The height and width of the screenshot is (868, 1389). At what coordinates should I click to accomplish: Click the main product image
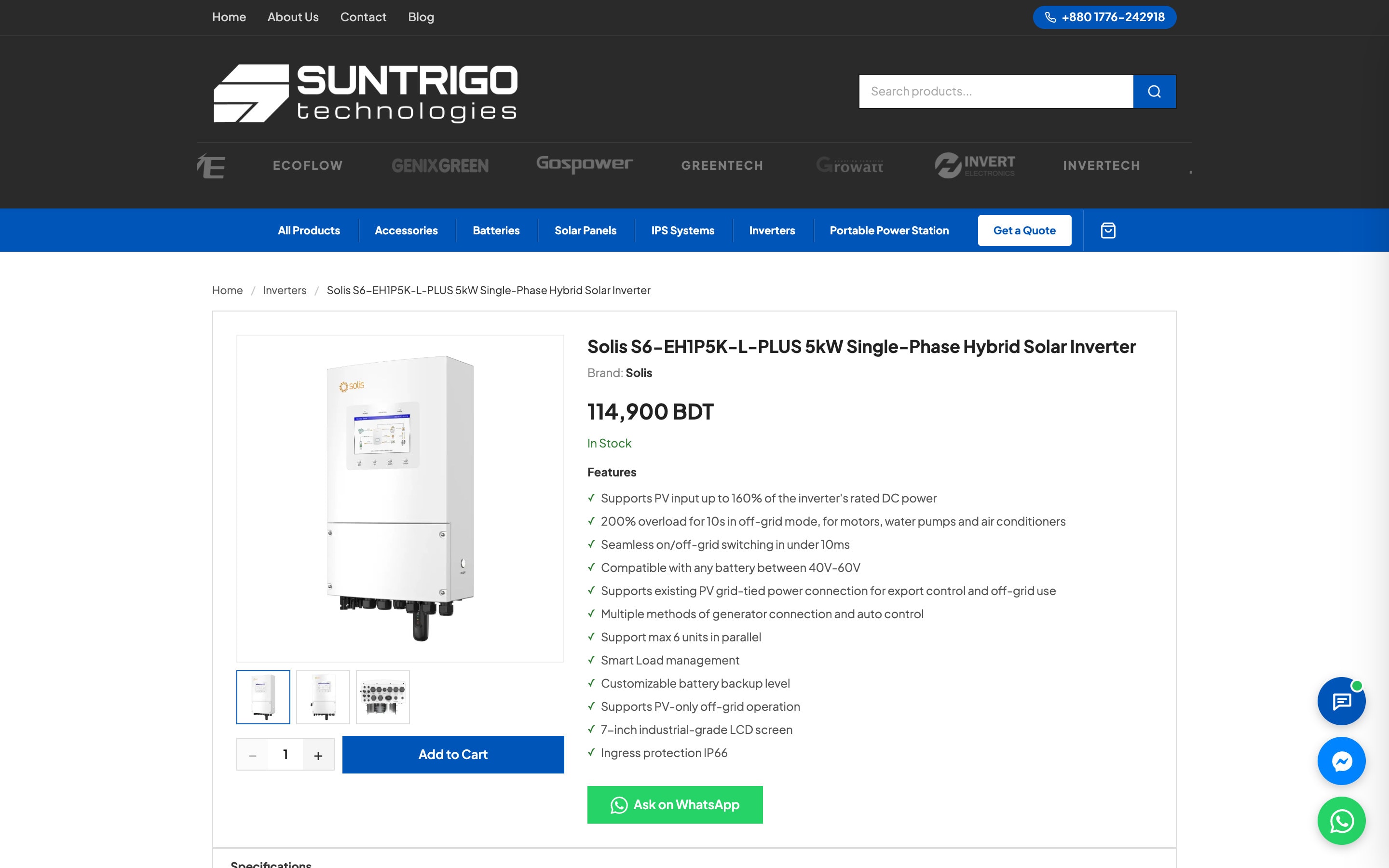tap(400, 498)
